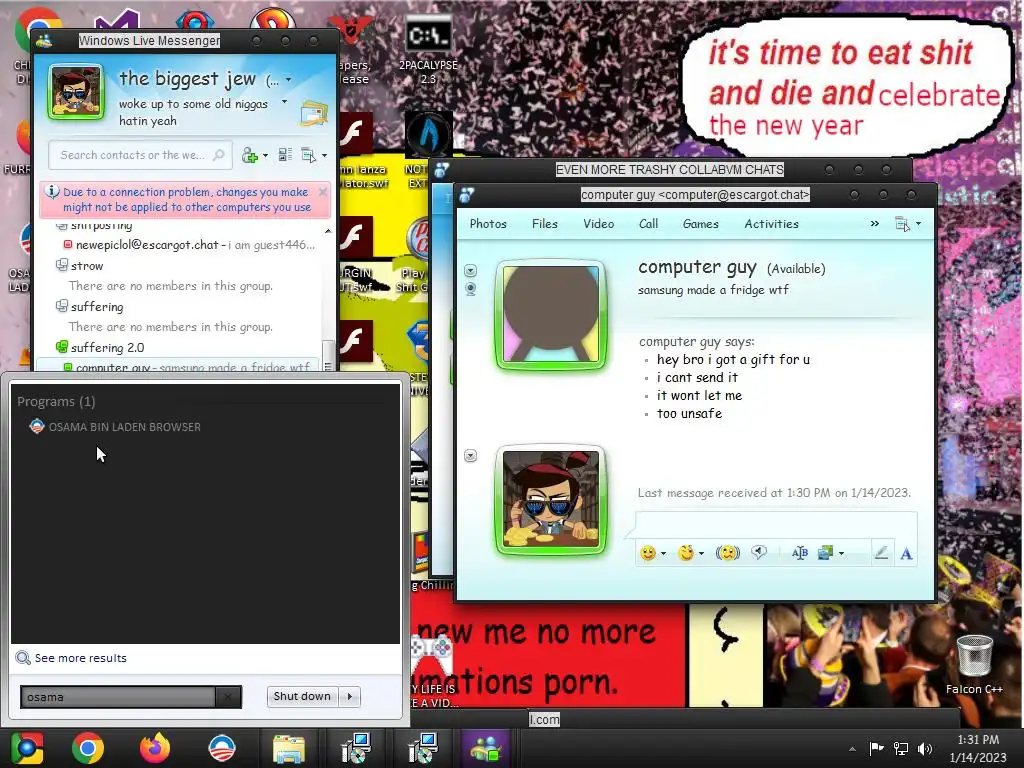The image size is (1024, 768).
Task: Open Action Center flag icon
Action: pyautogui.click(x=876, y=748)
